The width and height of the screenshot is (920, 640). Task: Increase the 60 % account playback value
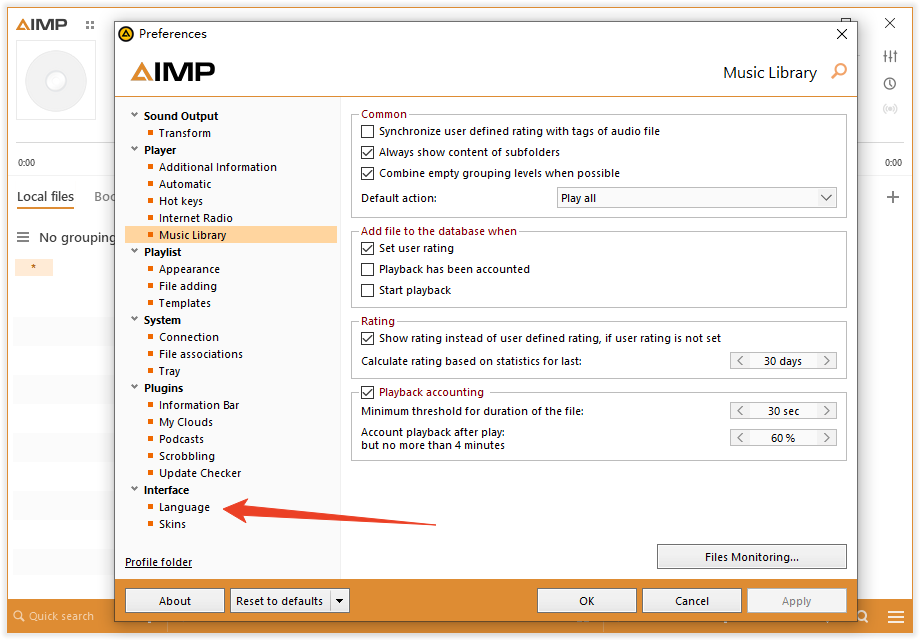(x=827, y=438)
